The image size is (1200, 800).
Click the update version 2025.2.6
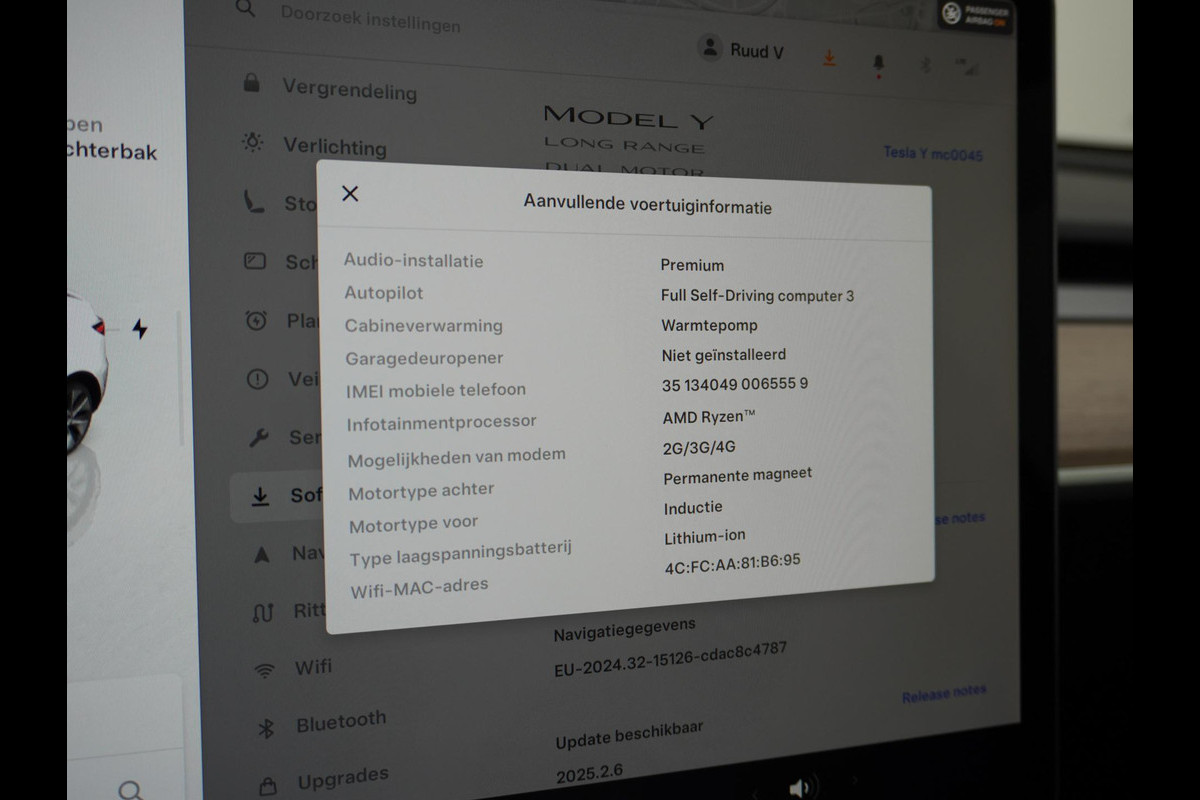(x=587, y=771)
